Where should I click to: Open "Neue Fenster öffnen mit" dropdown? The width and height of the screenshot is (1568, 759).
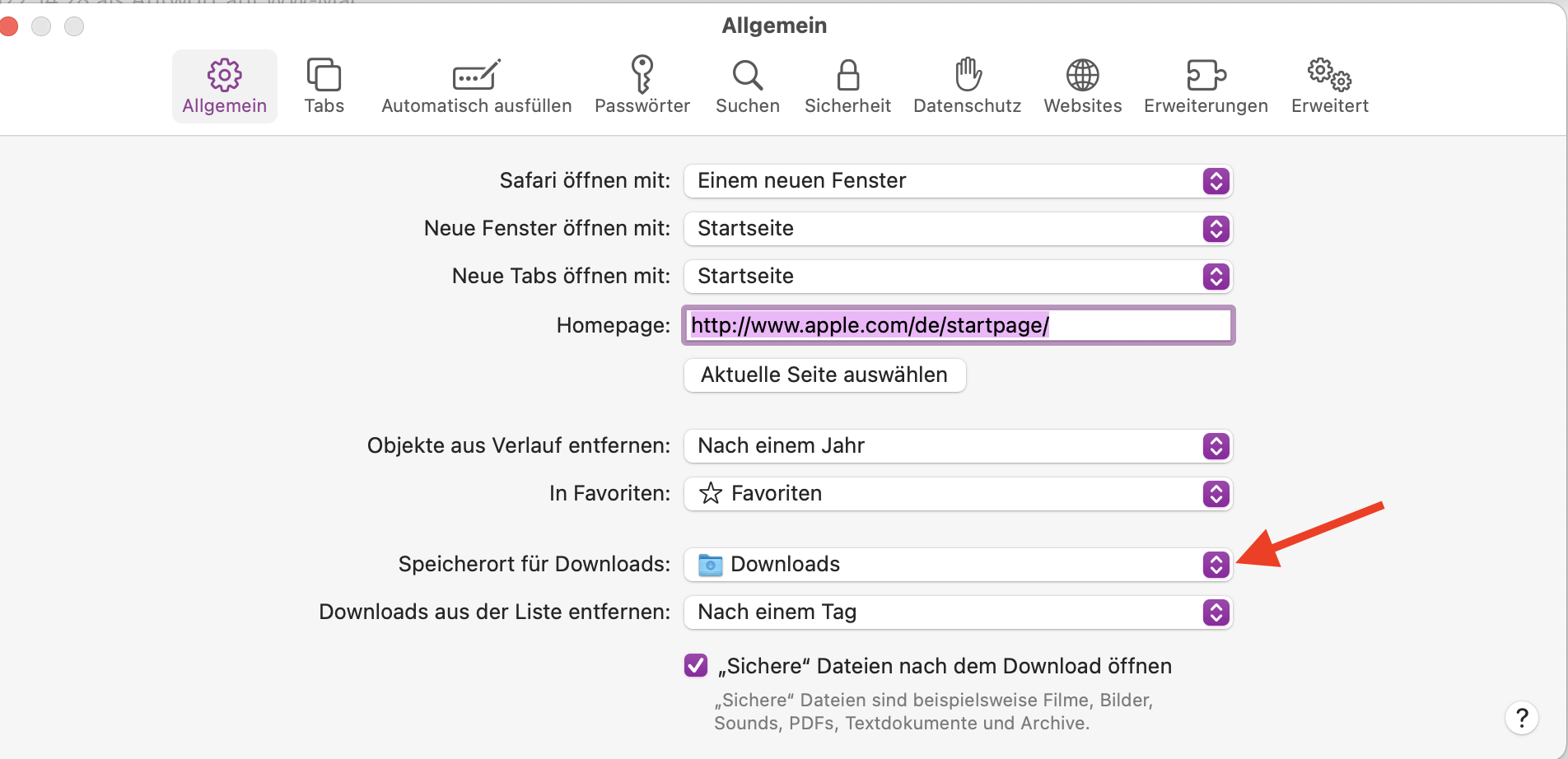958,229
